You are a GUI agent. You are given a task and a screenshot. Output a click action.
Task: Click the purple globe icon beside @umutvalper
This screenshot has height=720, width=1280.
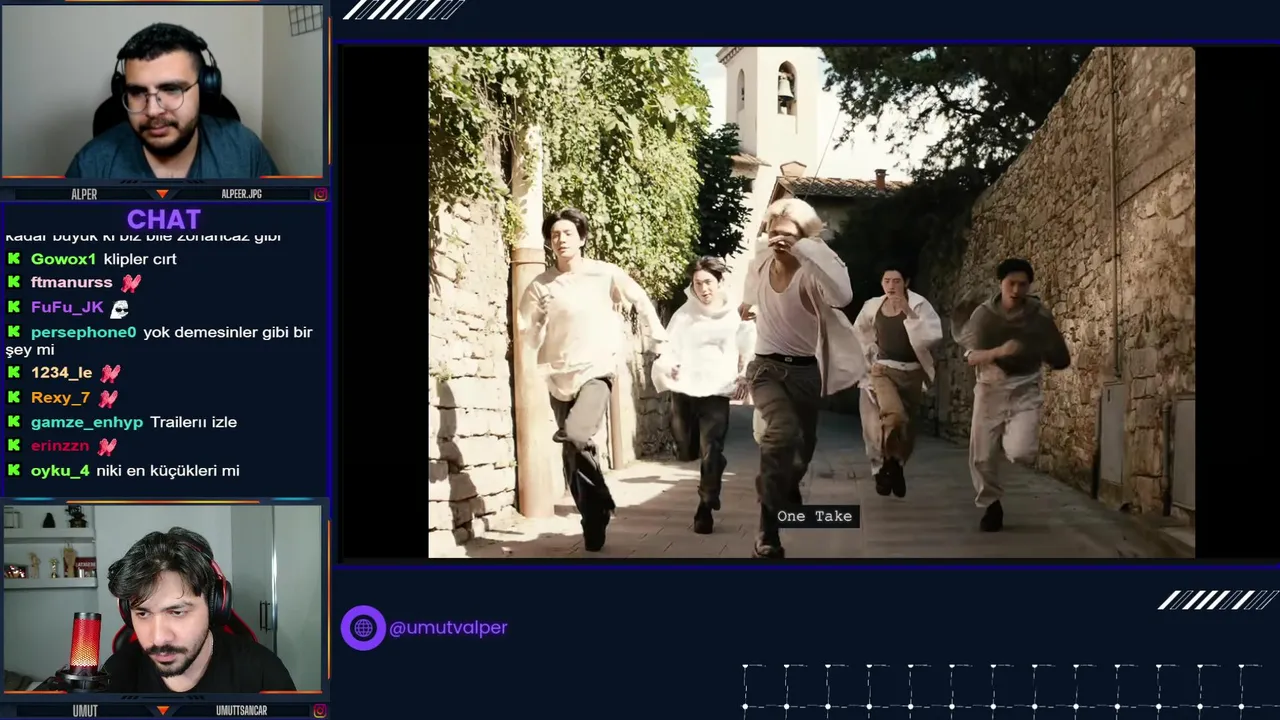click(363, 628)
